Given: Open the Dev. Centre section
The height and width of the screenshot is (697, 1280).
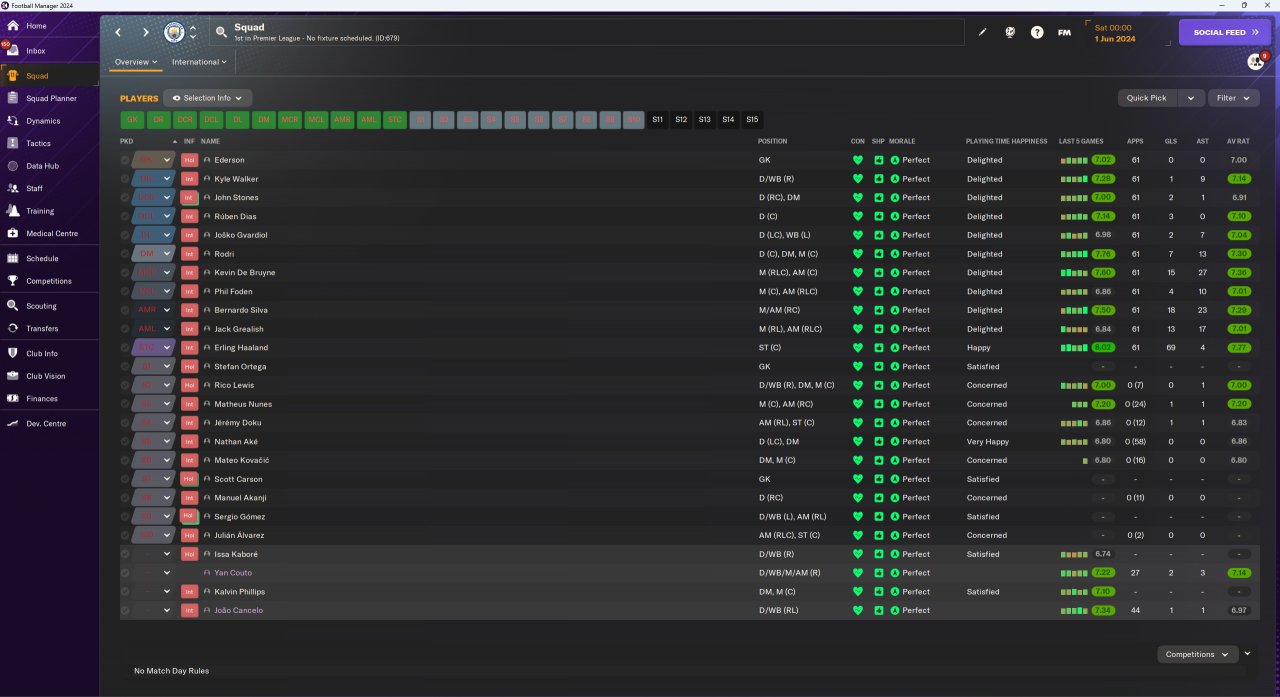Looking at the screenshot, I should click(x=46, y=423).
